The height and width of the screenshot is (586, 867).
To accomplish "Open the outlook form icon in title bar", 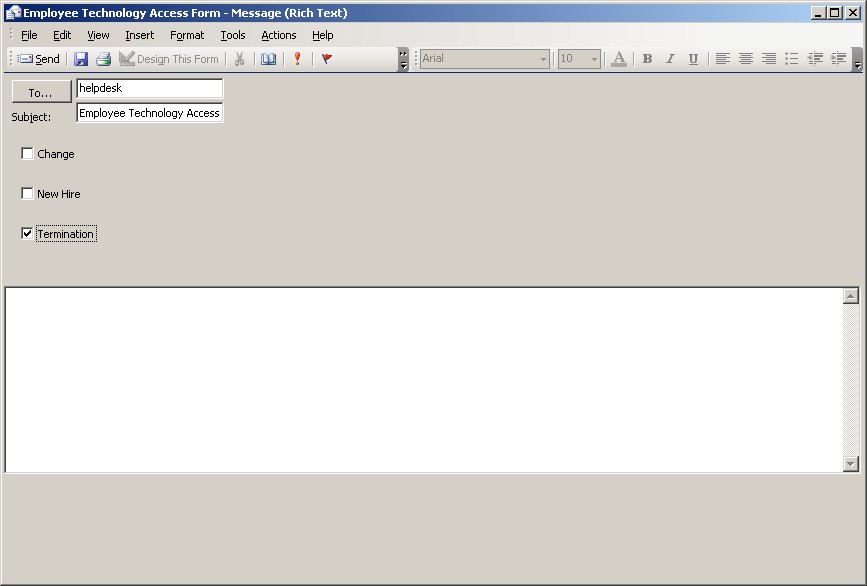I will 13,13.
